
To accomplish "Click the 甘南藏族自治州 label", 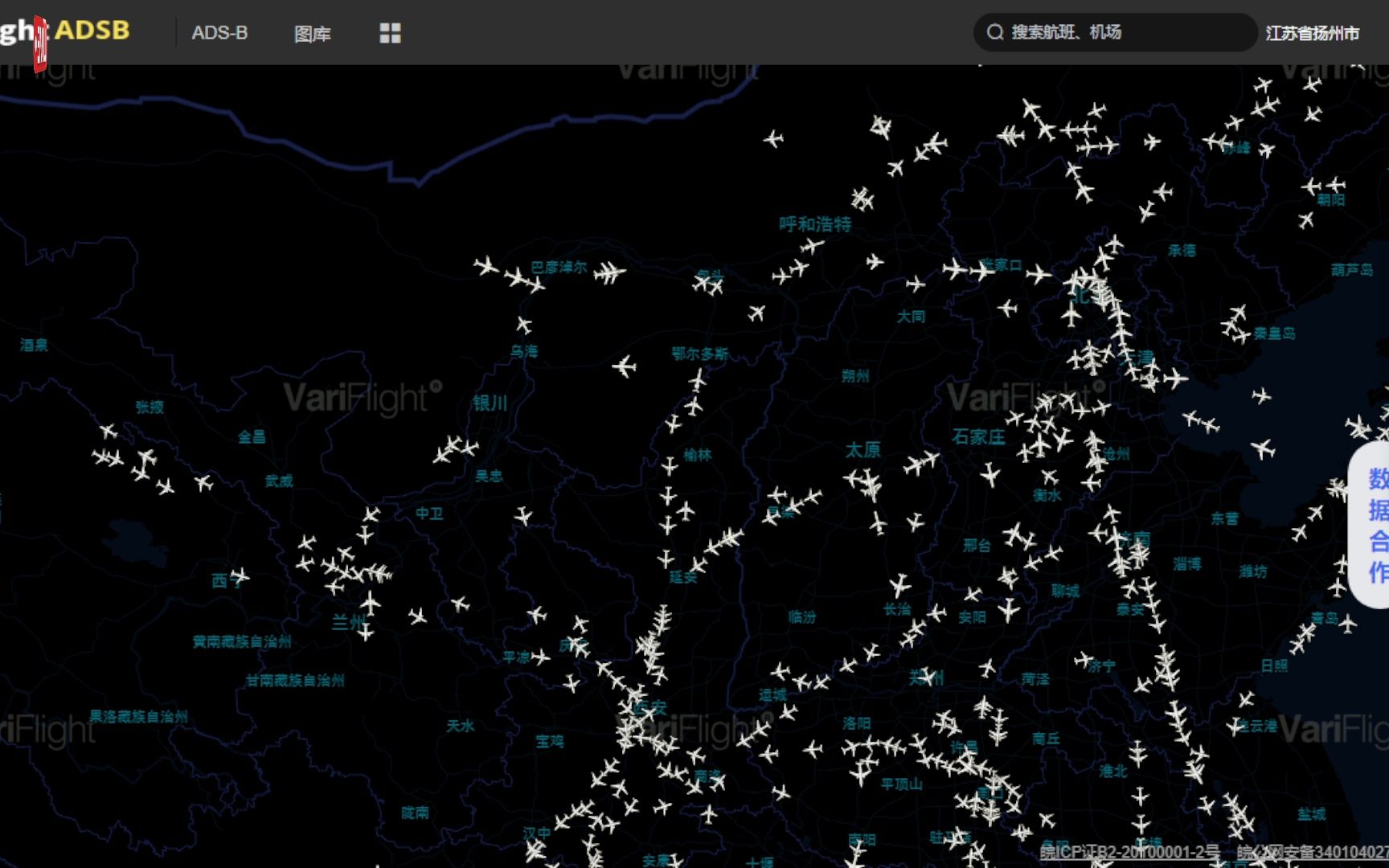I will tap(295, 681).
